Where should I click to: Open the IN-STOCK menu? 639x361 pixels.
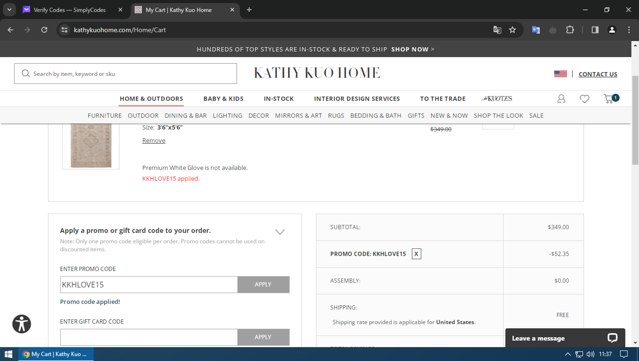pos(278,99)
